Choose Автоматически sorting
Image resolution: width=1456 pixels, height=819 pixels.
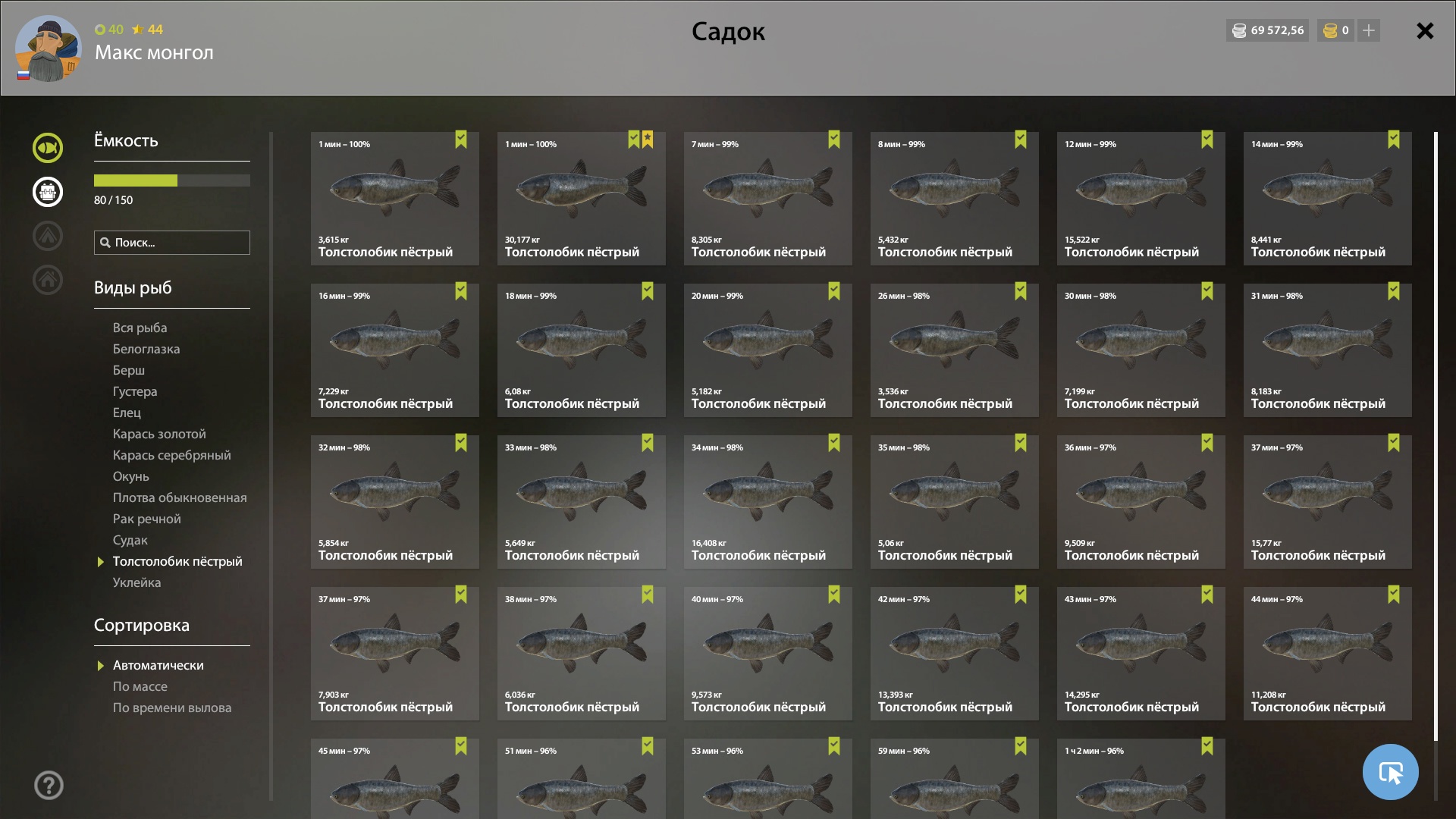(158, 665)
